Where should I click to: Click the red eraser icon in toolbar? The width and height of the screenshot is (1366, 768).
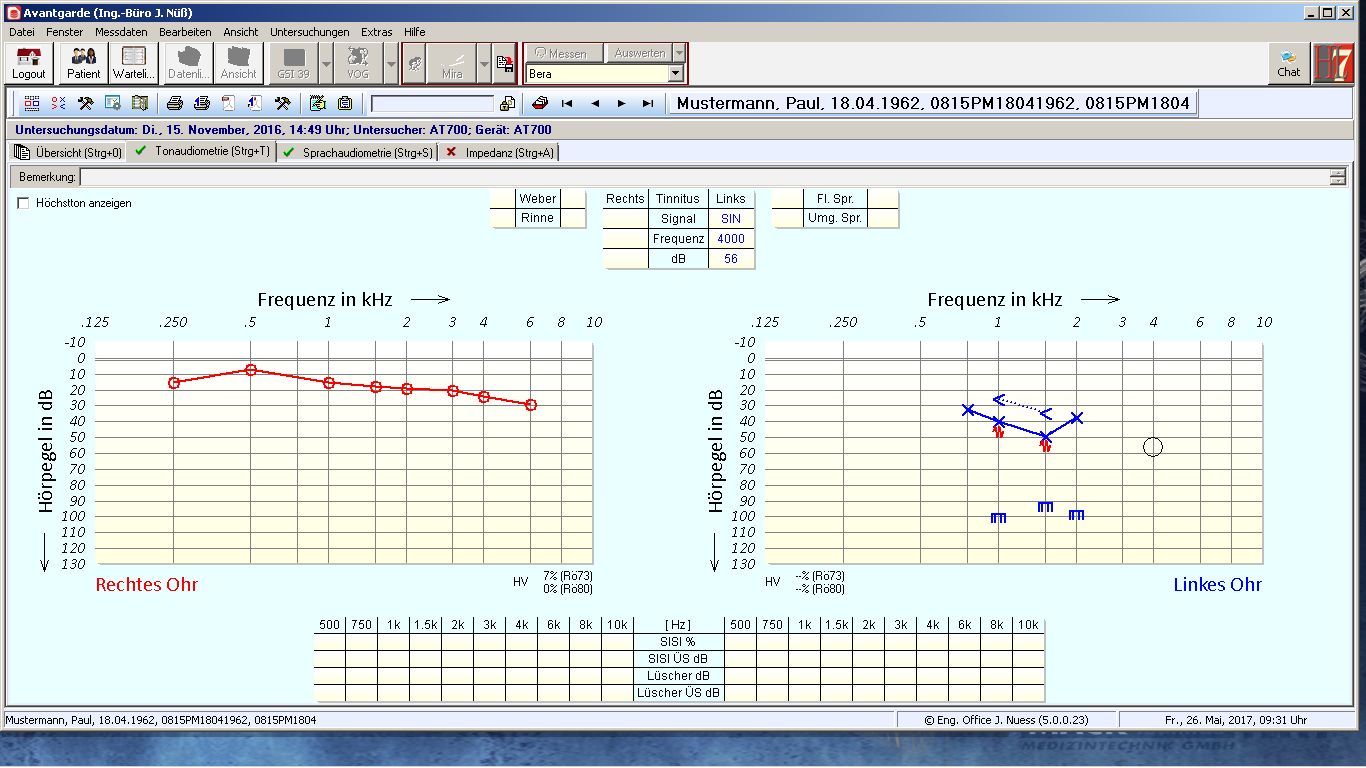pos(540,103)
